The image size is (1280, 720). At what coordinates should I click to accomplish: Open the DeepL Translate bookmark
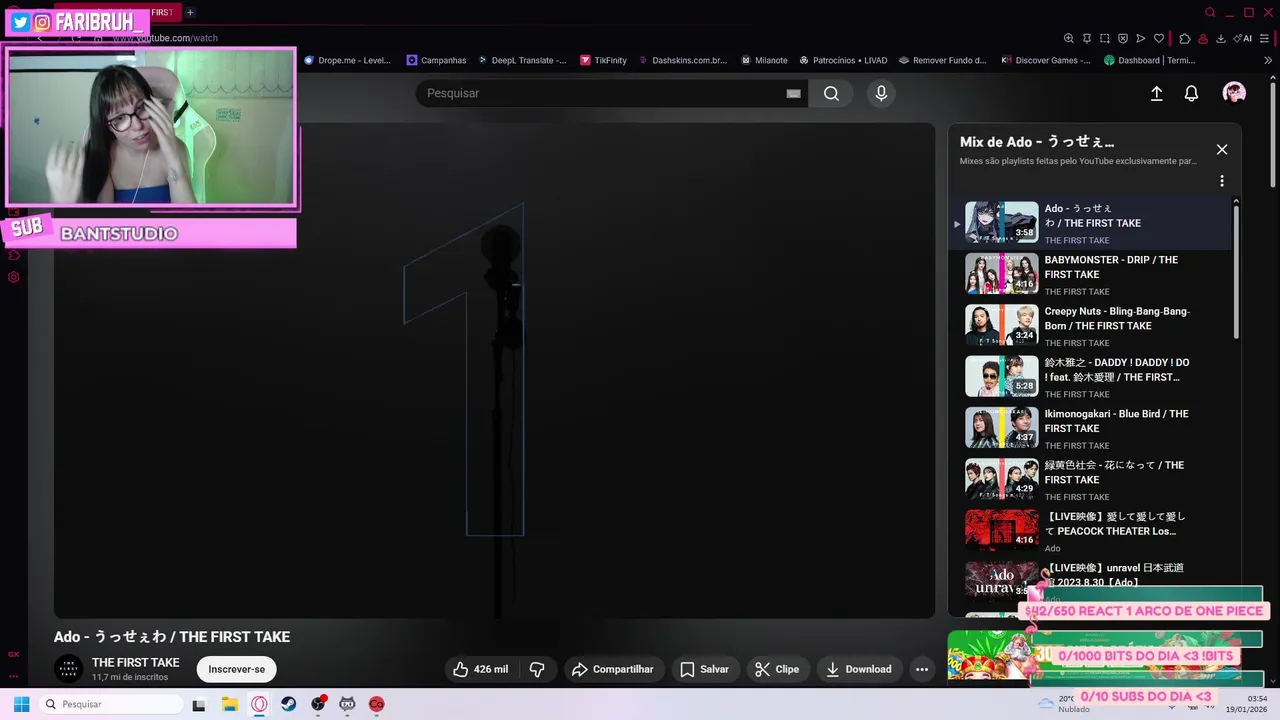tap(522, 60)
